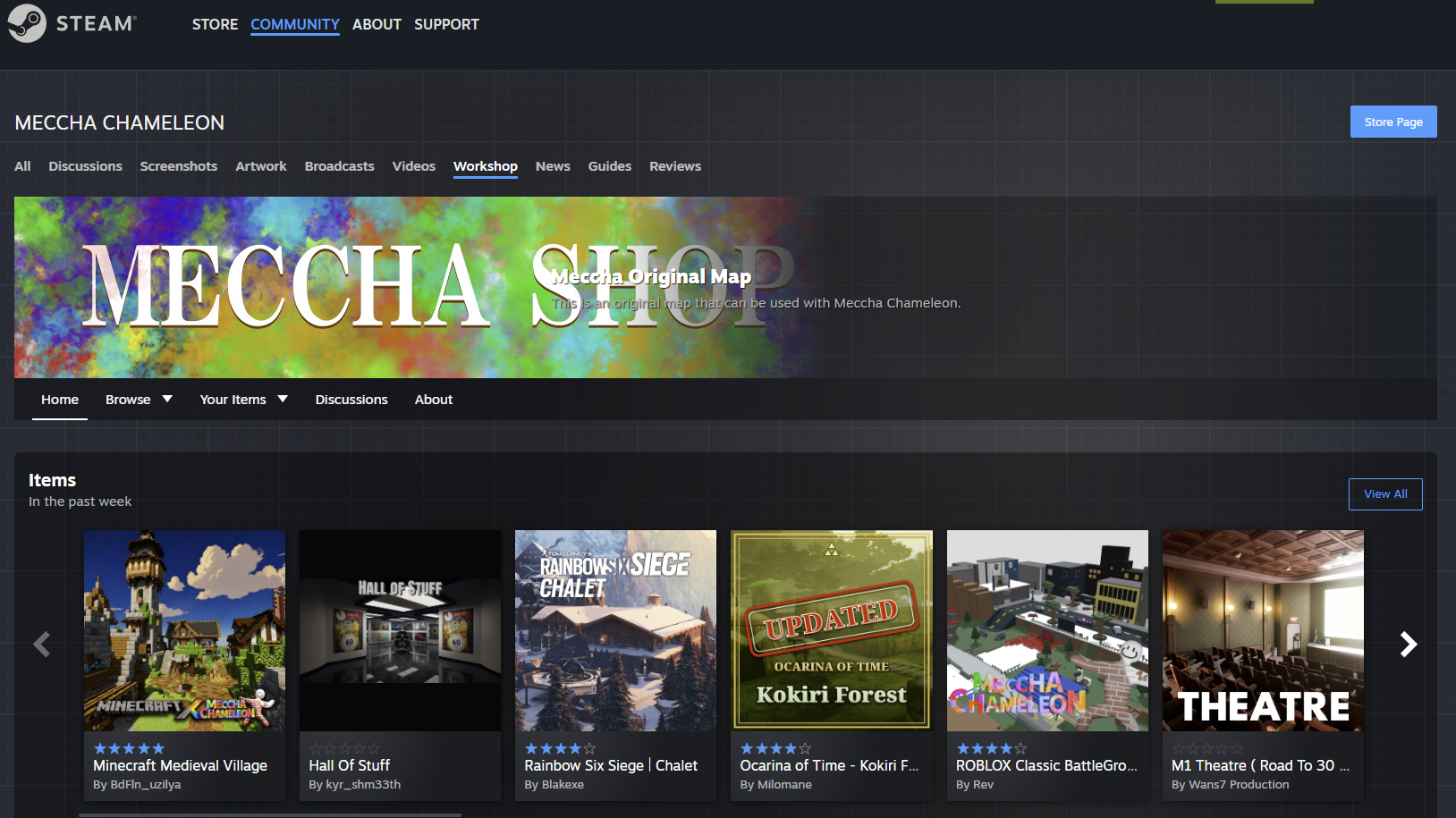The height and width of the screenshot is (818, 1456).
Task: Switch to the All tab
Action: [x=22, y=166]
